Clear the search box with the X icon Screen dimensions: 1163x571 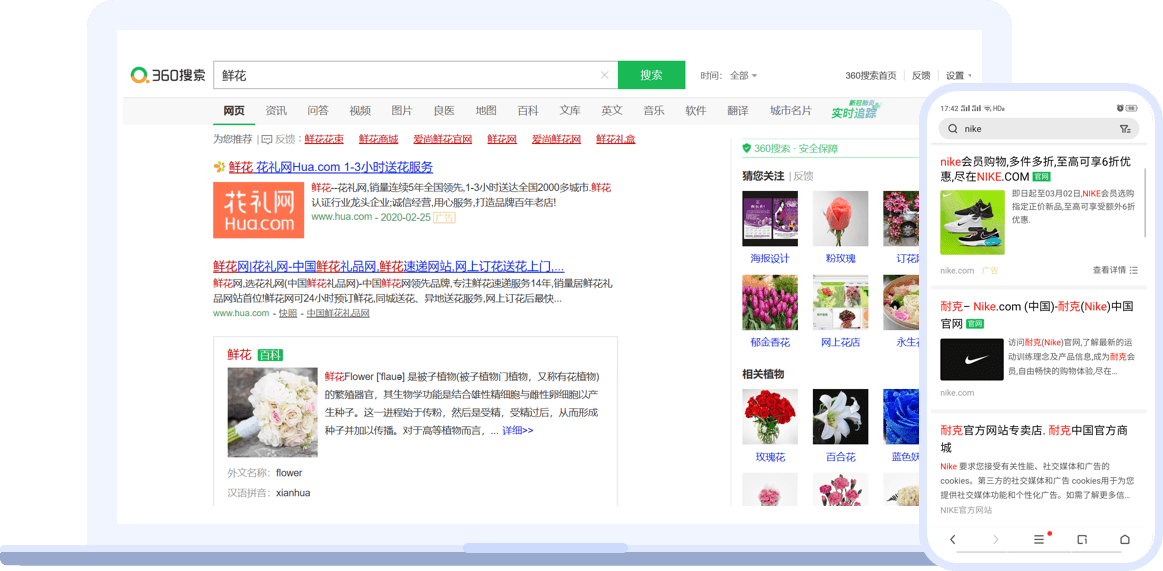click(x=604, y=75)
